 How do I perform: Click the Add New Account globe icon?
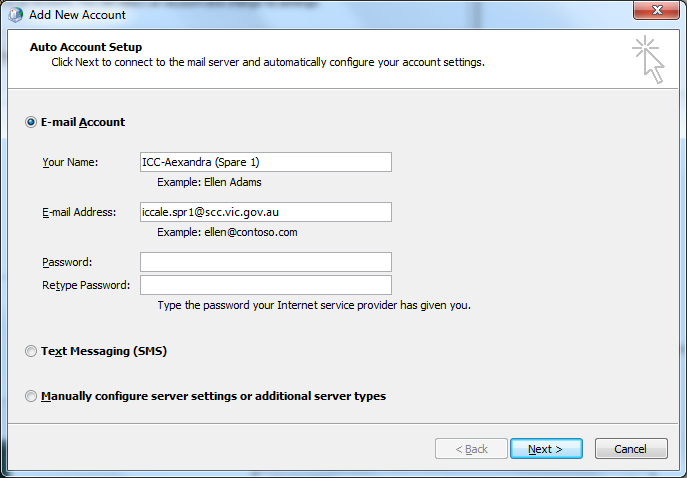pyautogui.click(x=16, y=14)
